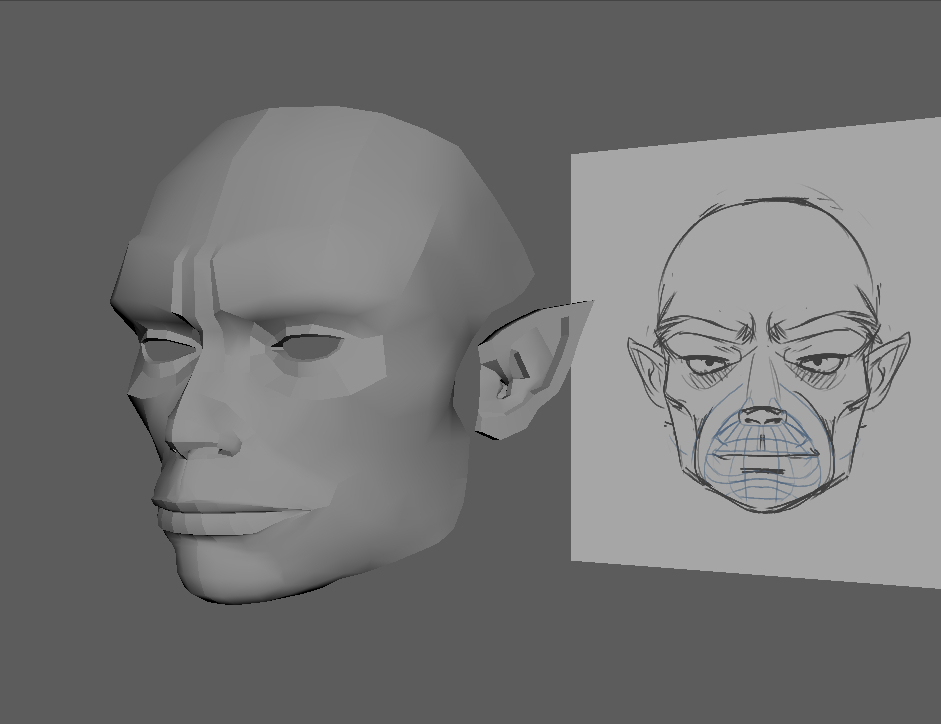The width and height of the screenshot is (941, 724).
Task: Click the 3D model's eye socket nearest the ear
Action: (x=310, y=346)
